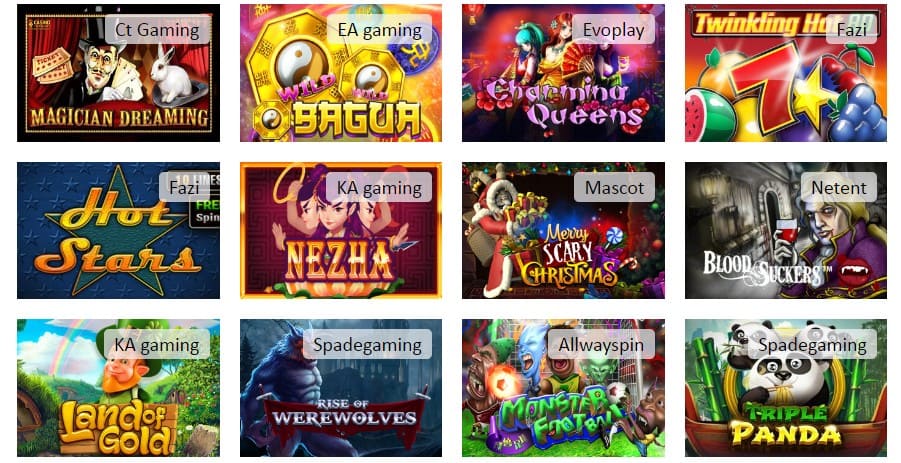Launch the Triple Panda slot
Screen dimensions: 901x463
(786, 388)
